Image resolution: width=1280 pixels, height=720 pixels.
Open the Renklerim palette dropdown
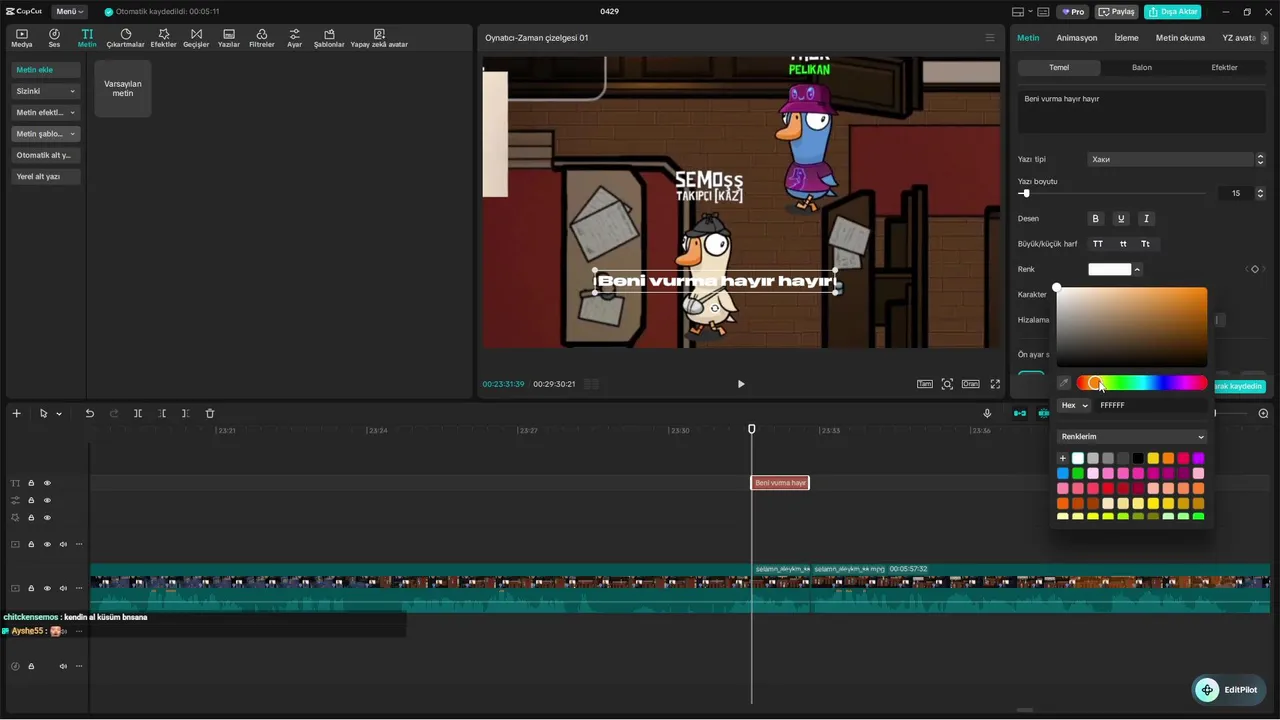point(1133,437)
